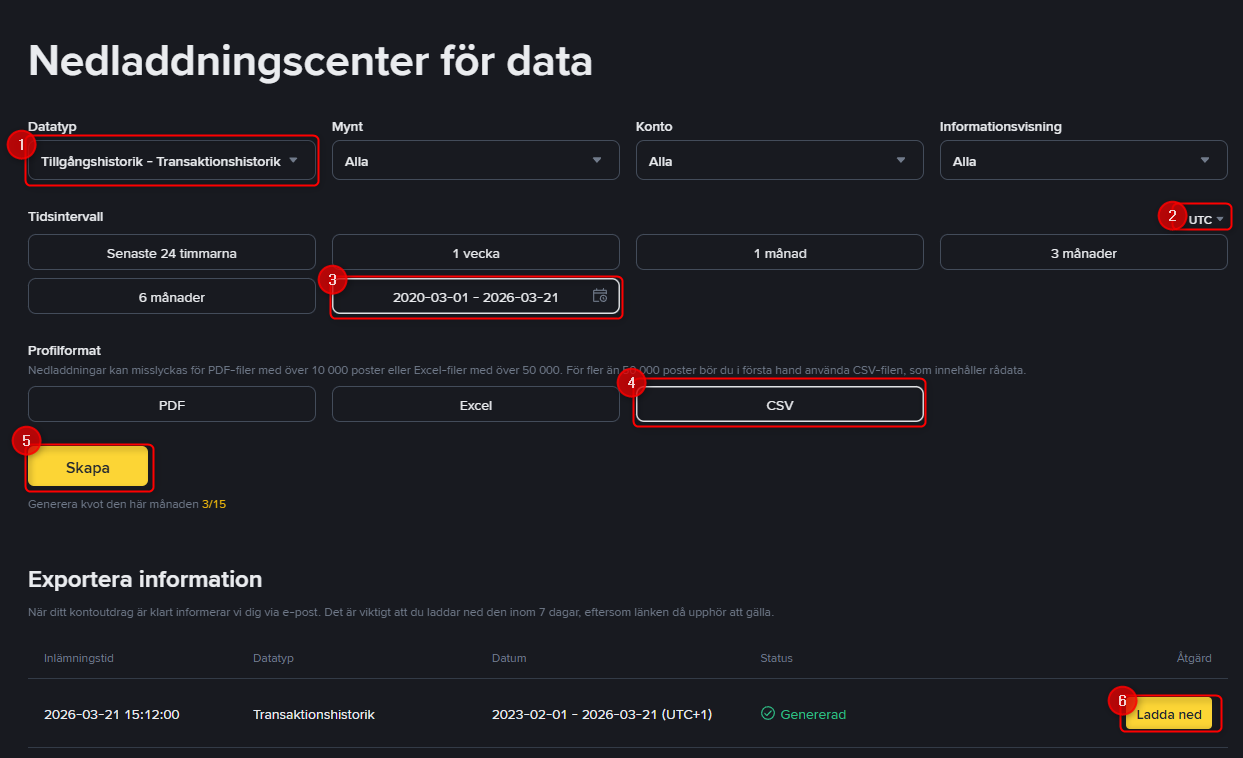Click the Skapa button
This screenshot has height=758, width=1243.
(x=89, y=467)
